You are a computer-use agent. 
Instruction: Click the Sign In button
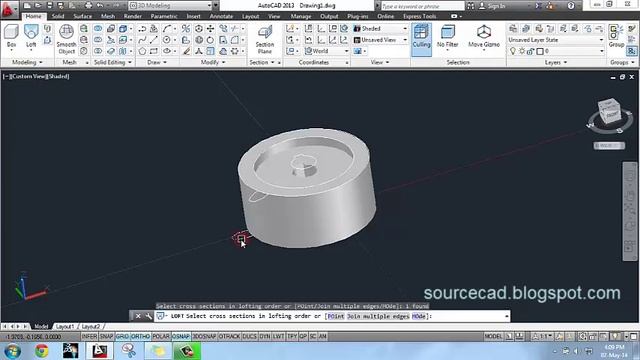(x=492, y=6)
